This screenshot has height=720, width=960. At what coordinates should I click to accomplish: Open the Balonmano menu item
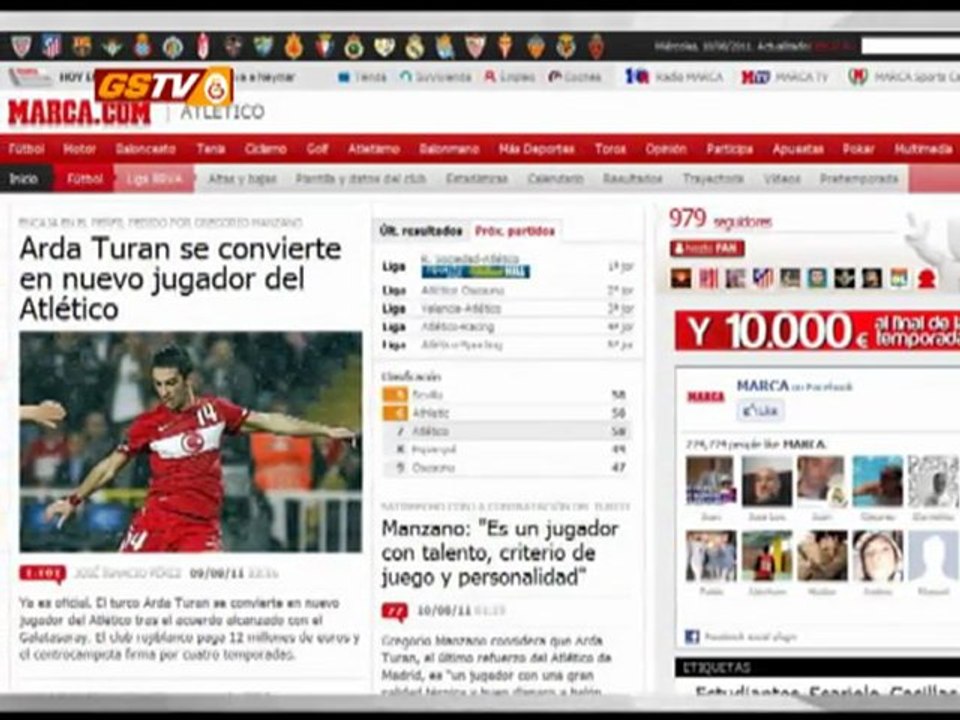point(449,149)
